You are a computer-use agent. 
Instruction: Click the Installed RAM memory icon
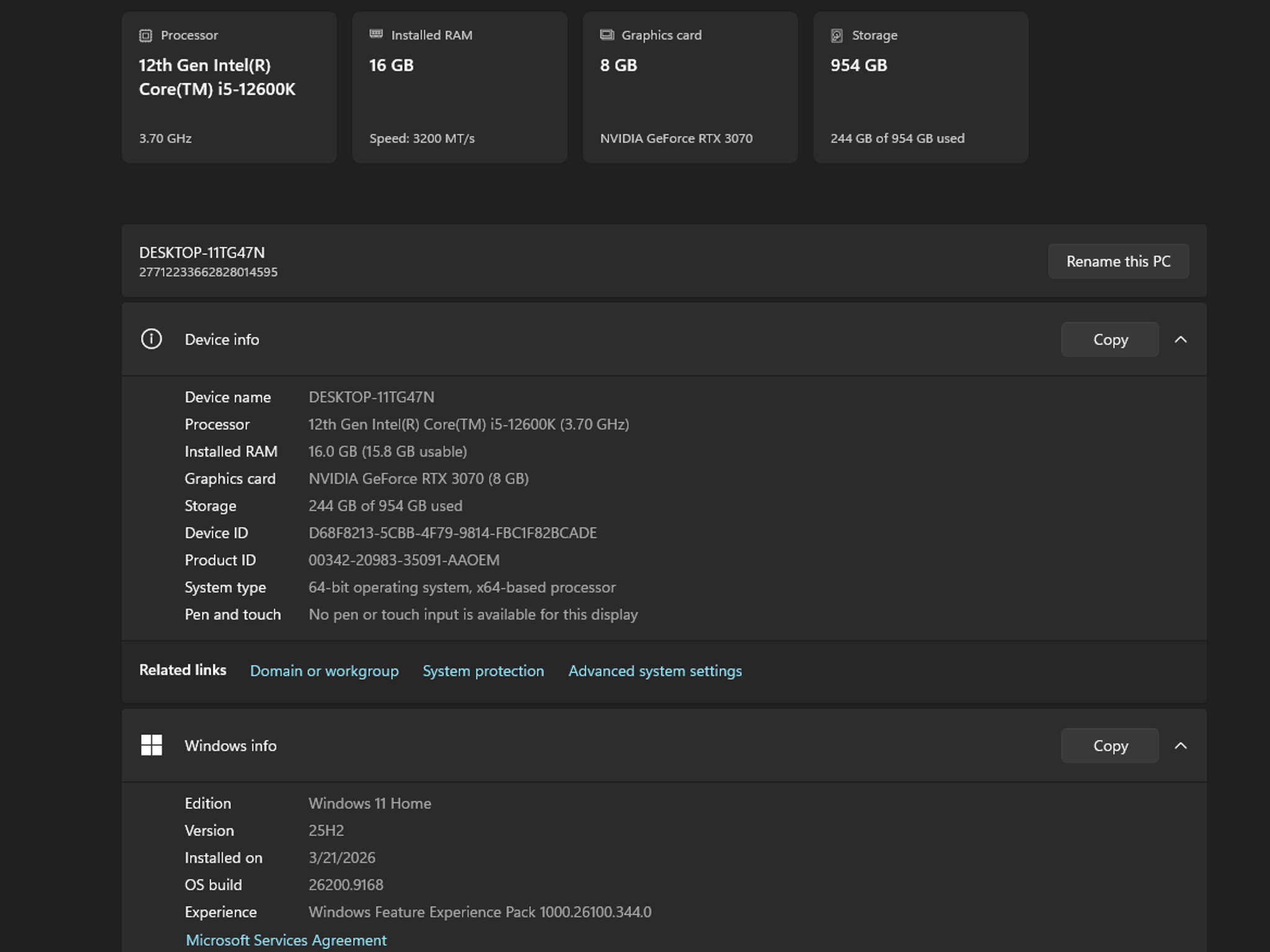pyautogui.click(x=376, y=34)
